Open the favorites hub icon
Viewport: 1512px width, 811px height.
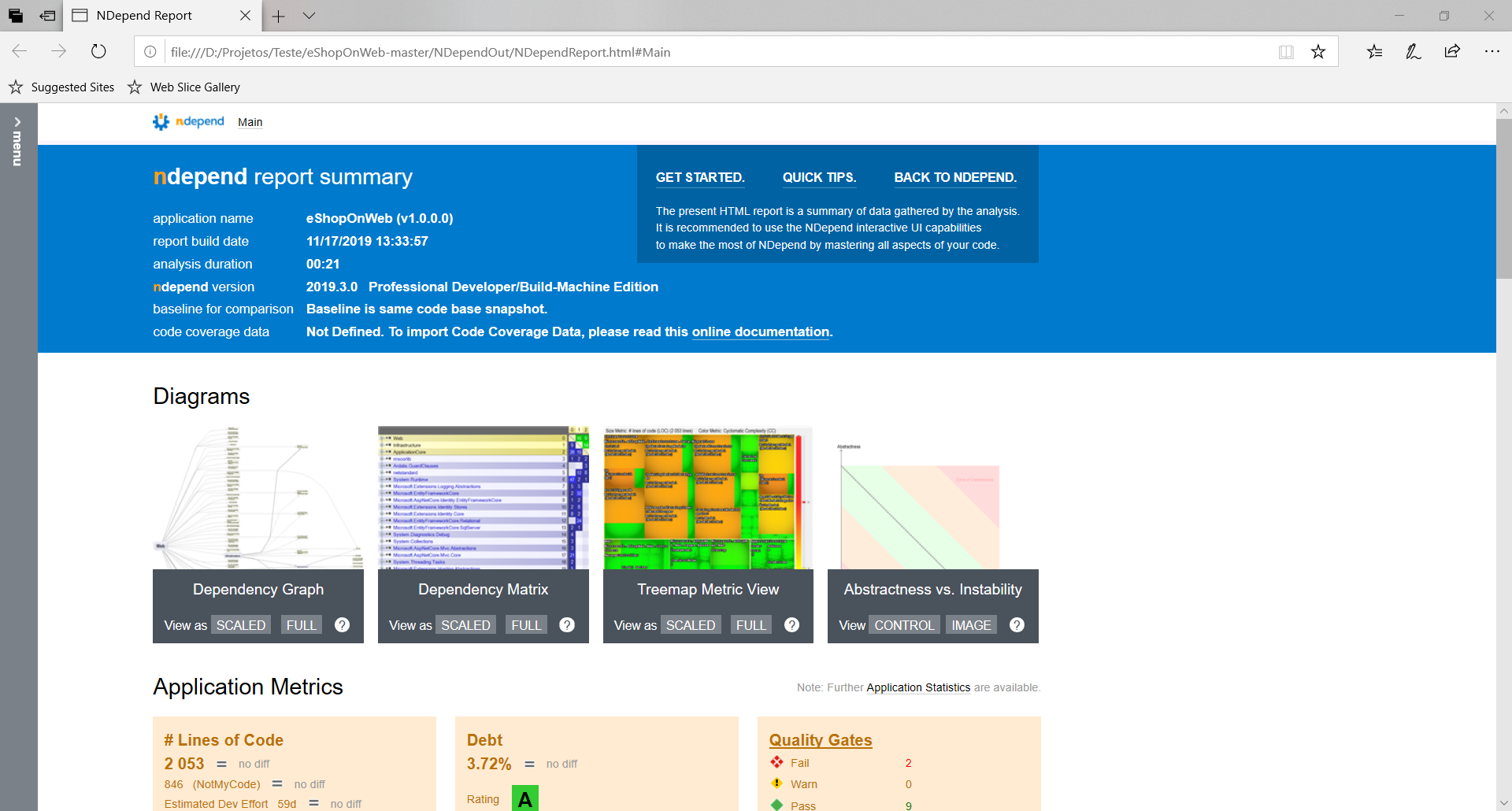1374,52
